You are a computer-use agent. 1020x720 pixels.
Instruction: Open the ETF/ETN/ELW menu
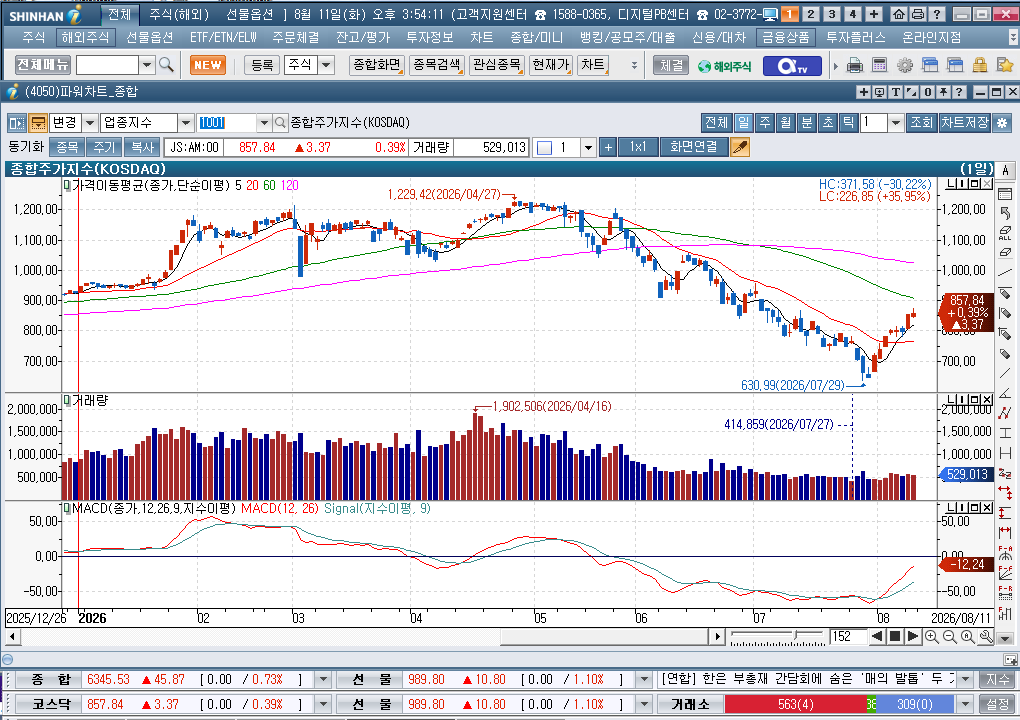[x=223, y=38]
